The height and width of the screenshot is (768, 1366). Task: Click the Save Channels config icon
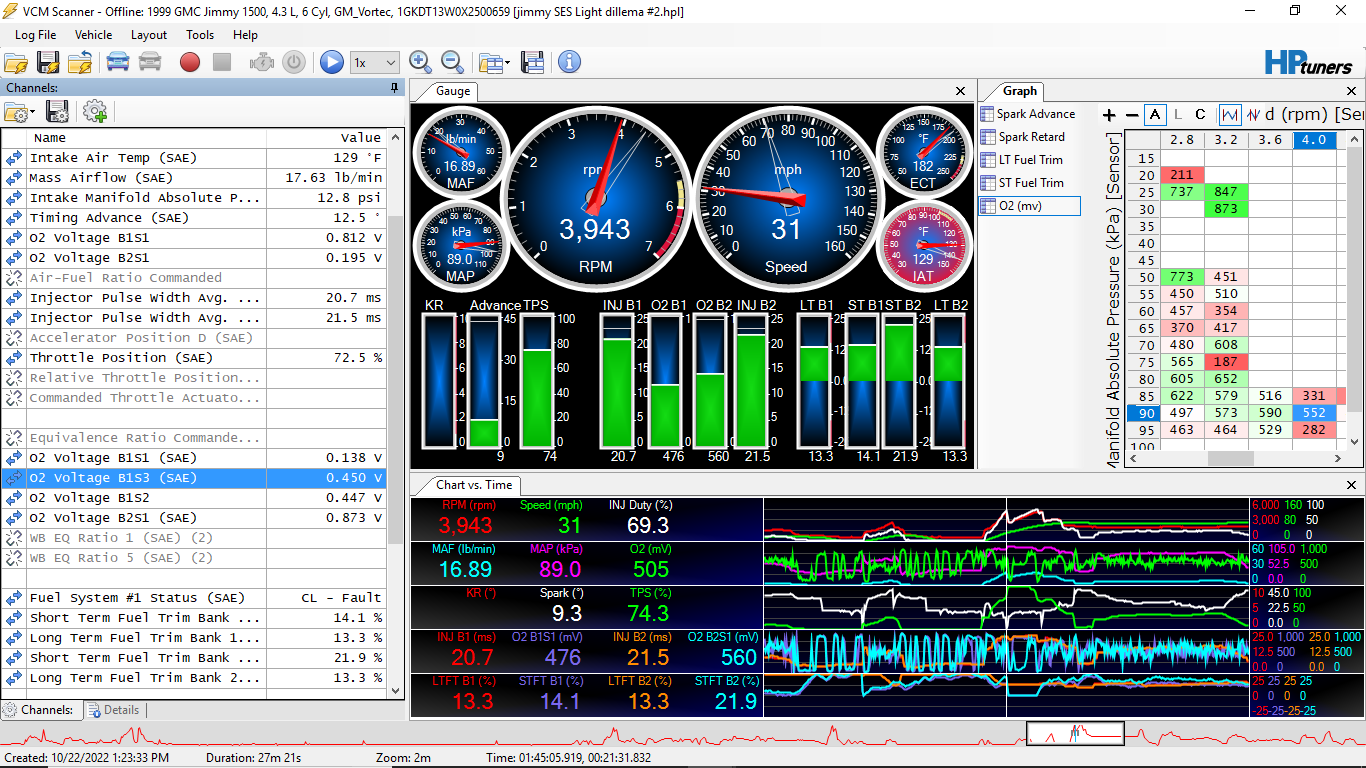(x=58, y=111)
